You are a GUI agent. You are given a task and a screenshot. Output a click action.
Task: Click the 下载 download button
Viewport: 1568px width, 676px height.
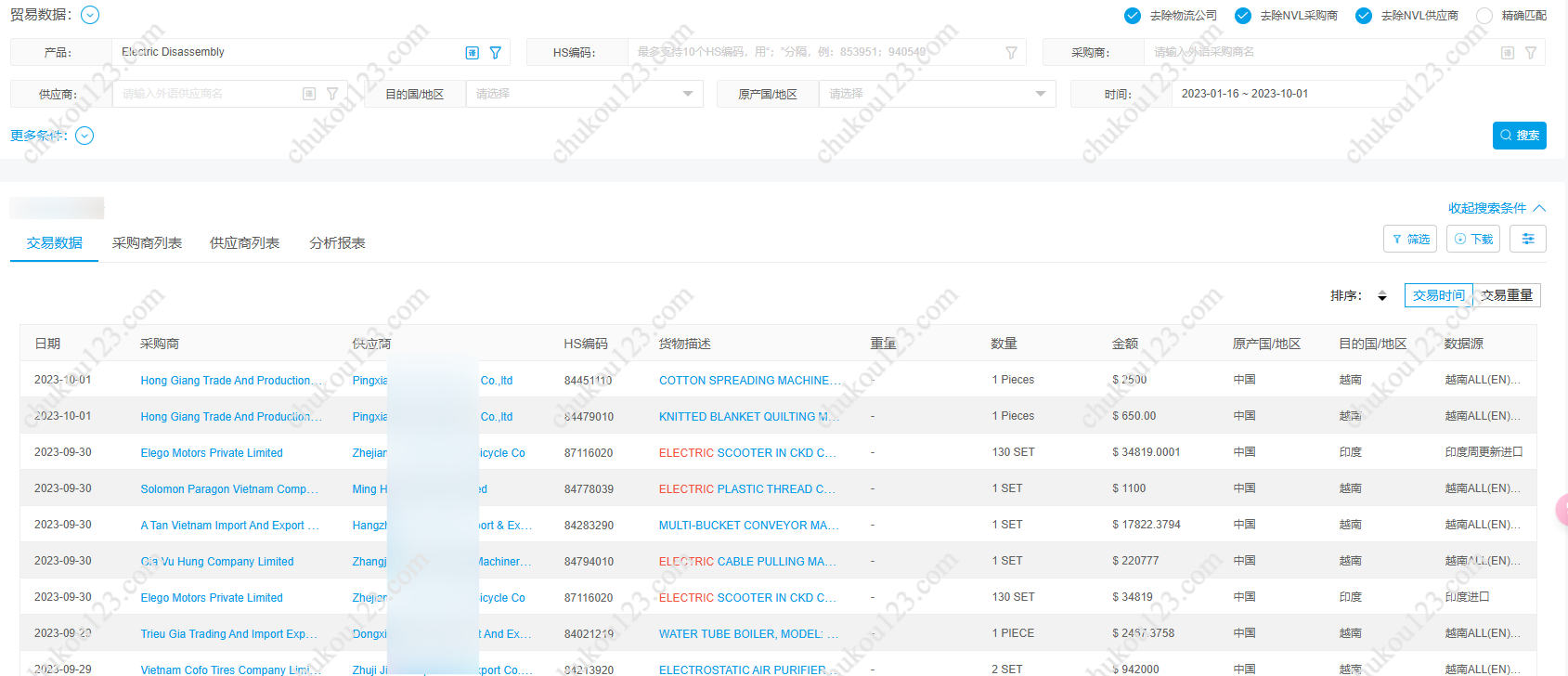point(1473,239)
